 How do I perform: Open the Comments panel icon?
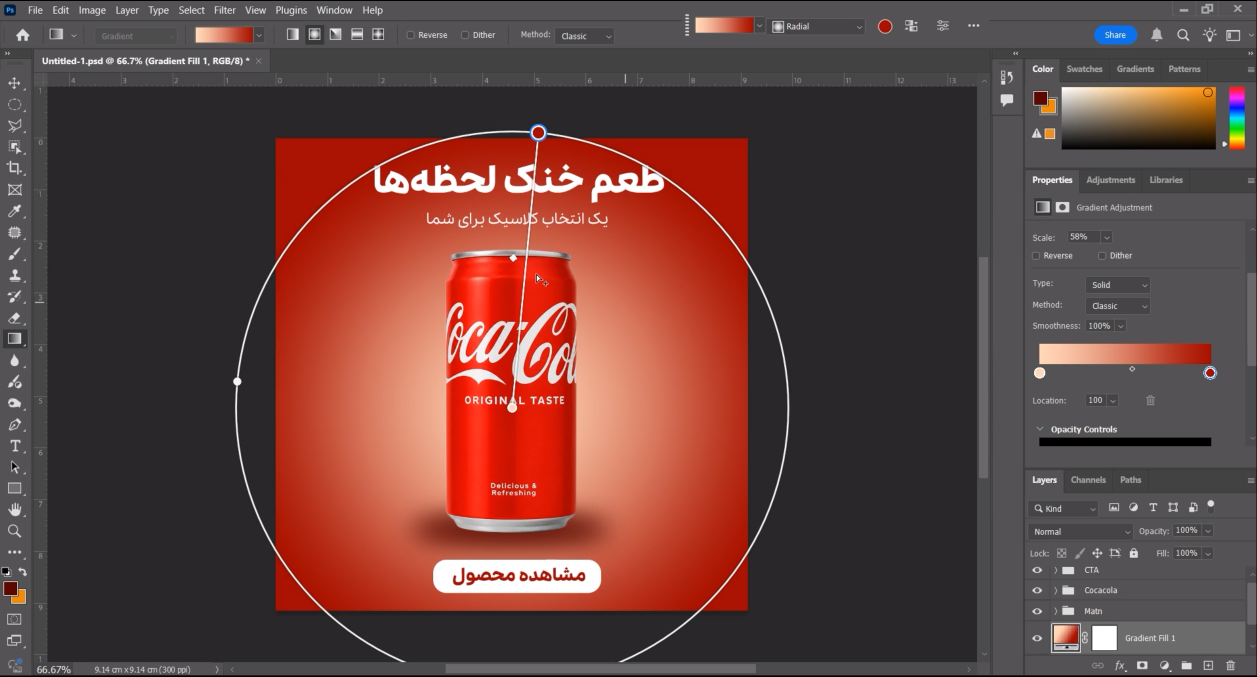pos(1007,100)
